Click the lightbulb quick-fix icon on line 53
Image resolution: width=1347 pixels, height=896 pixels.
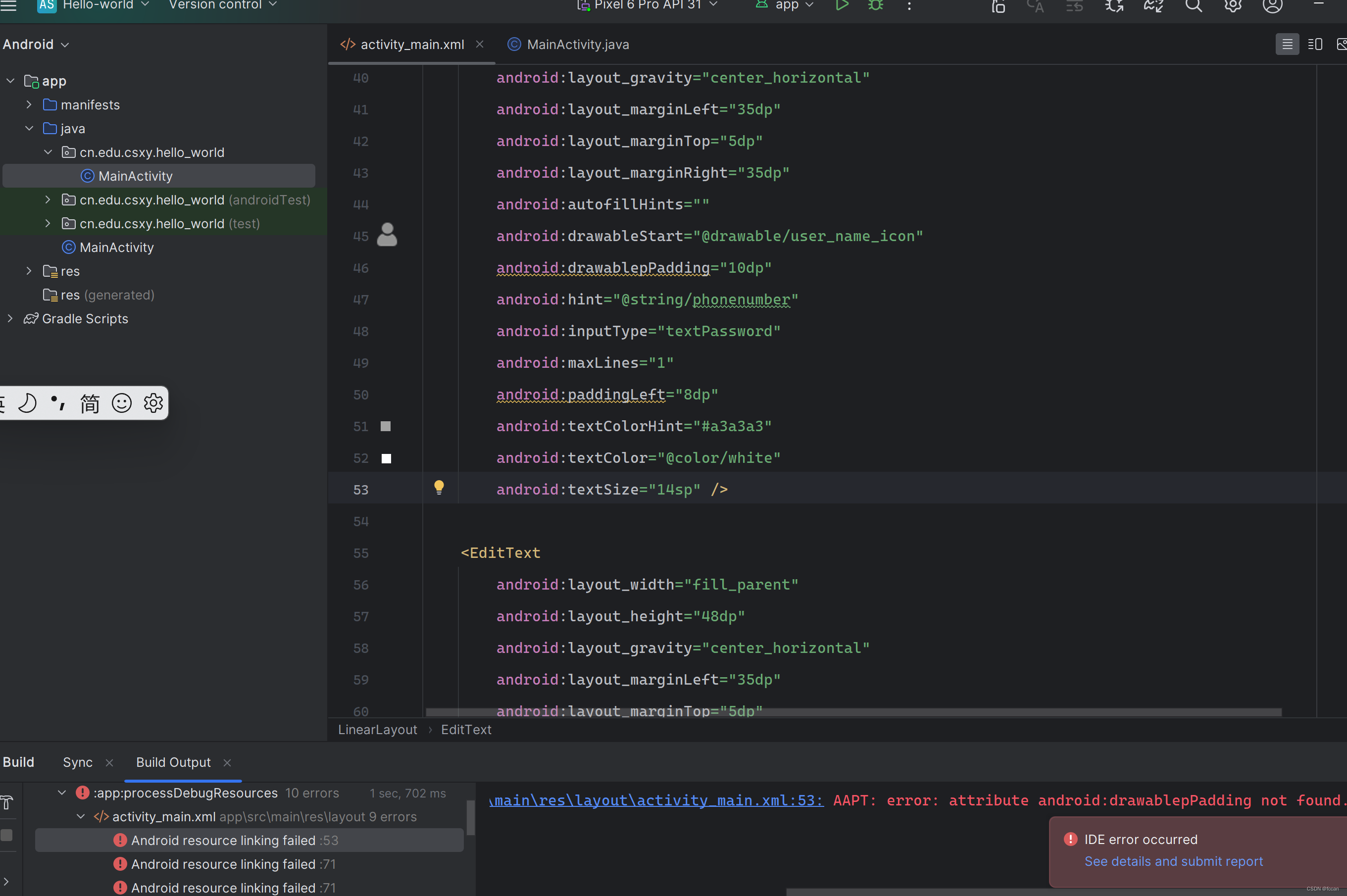438,487
